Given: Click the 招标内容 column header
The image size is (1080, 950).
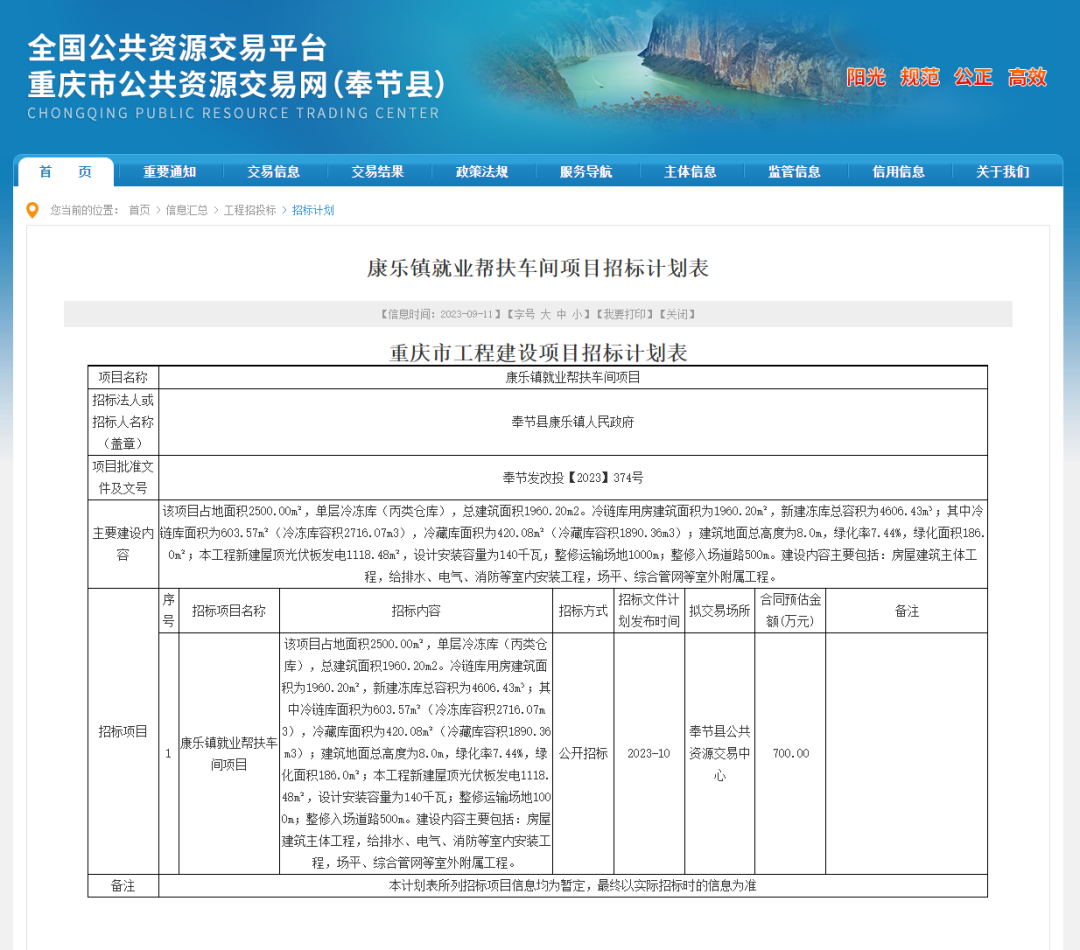Looking at the screenshot, I should click(416, 610).
